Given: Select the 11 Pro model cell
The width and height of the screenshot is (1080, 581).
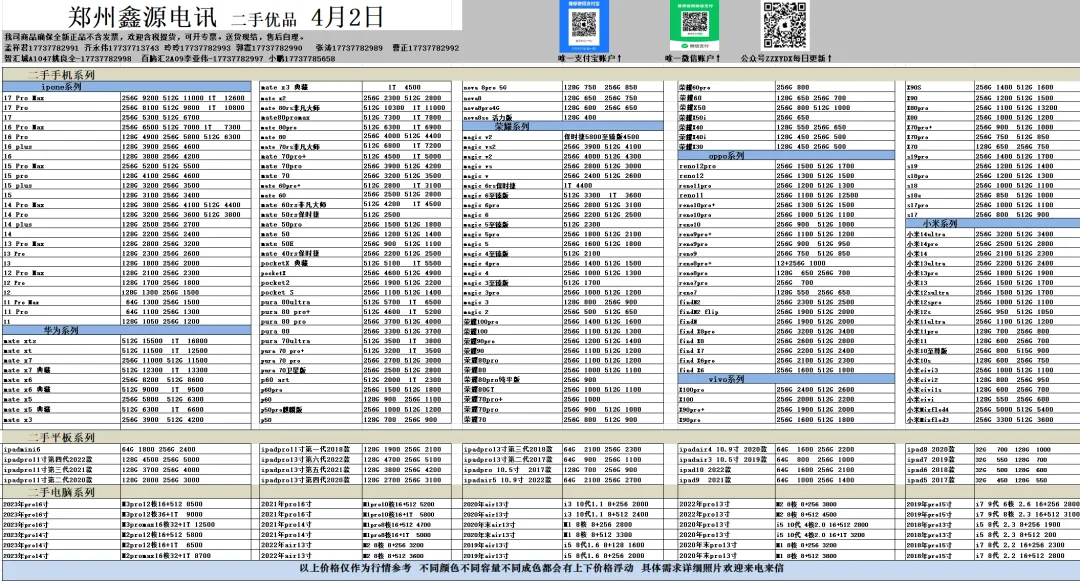Looking at the screenshot, I should point(61,311).
